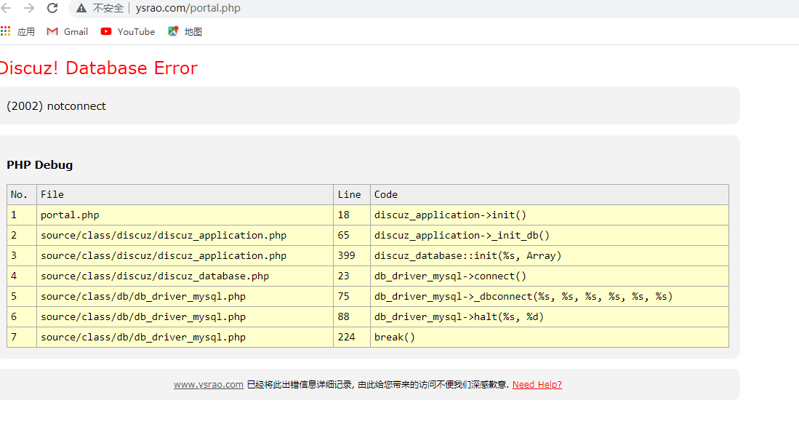Select line 75 db_driver_mysql.php file cell
This screenshot has height=427, width=799.
click(185, 297)
